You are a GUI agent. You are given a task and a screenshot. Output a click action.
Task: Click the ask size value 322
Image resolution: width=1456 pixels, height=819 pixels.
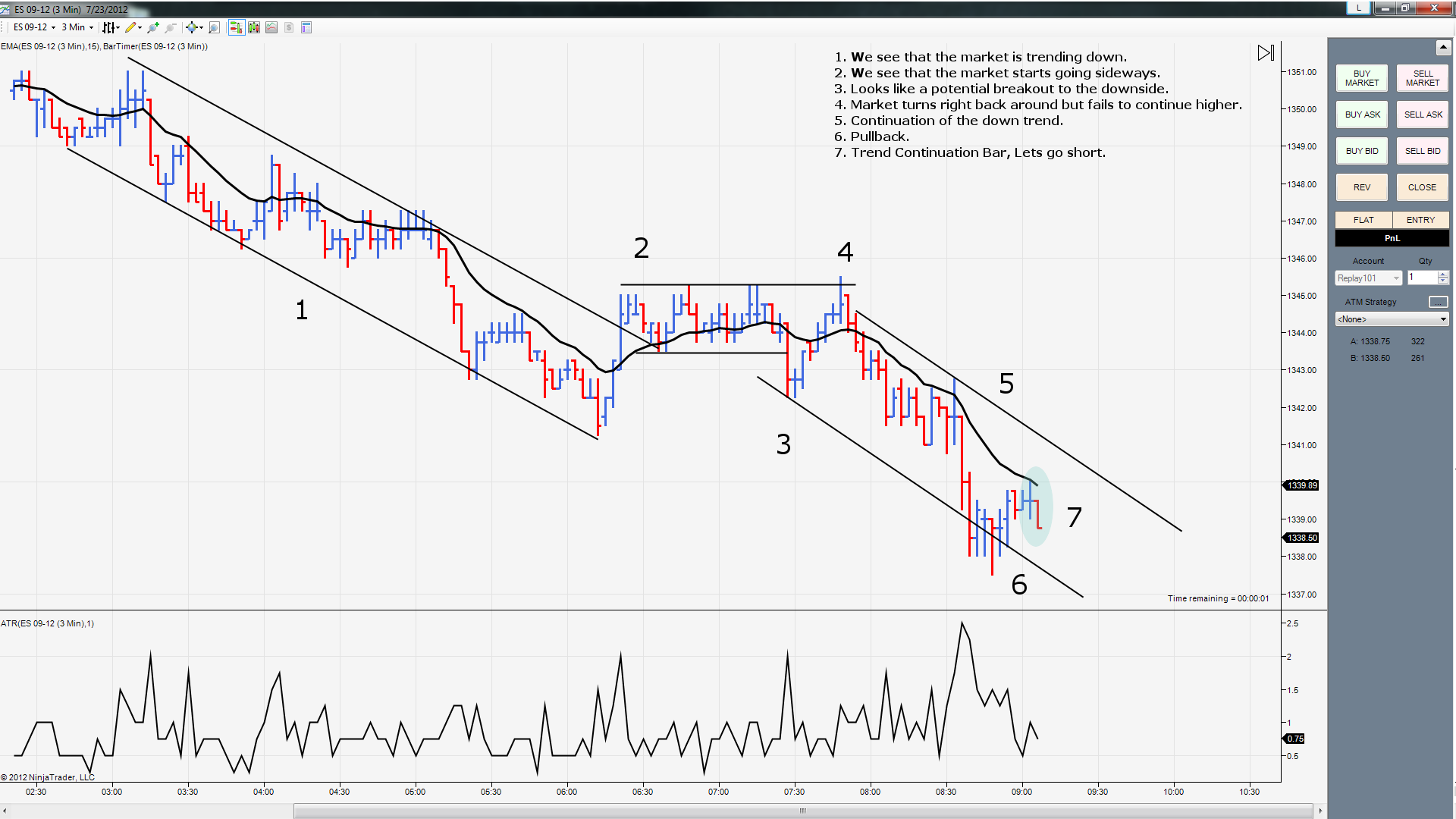[x=1417, y=341]
